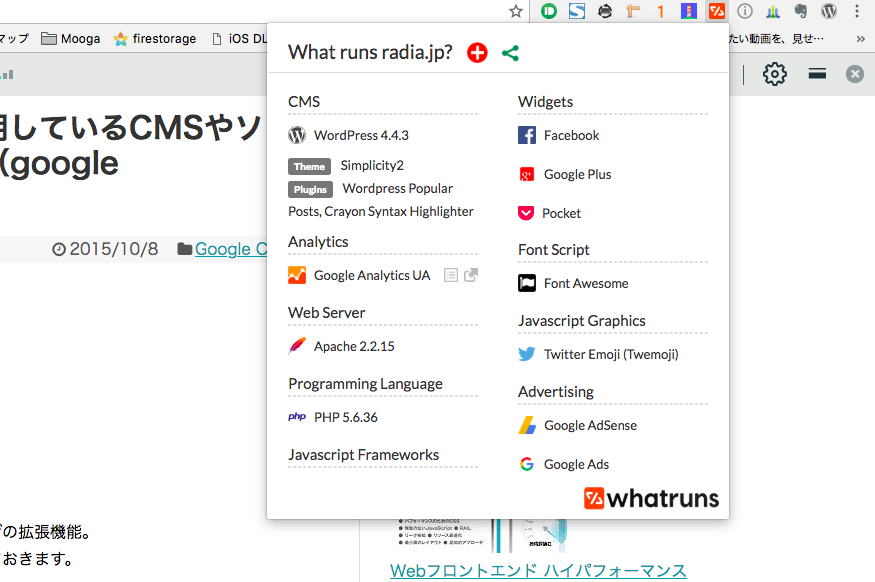Open the Evernote elephant extension

[x=801, y=12]
